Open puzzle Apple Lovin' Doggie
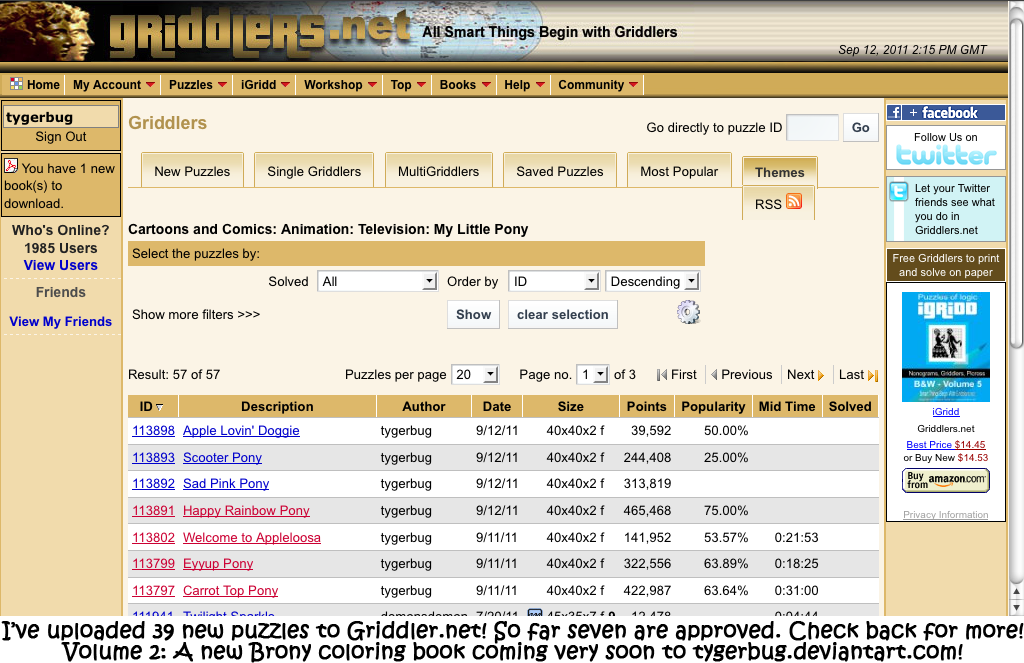1024x663 pixels. [x=241, y=430]
